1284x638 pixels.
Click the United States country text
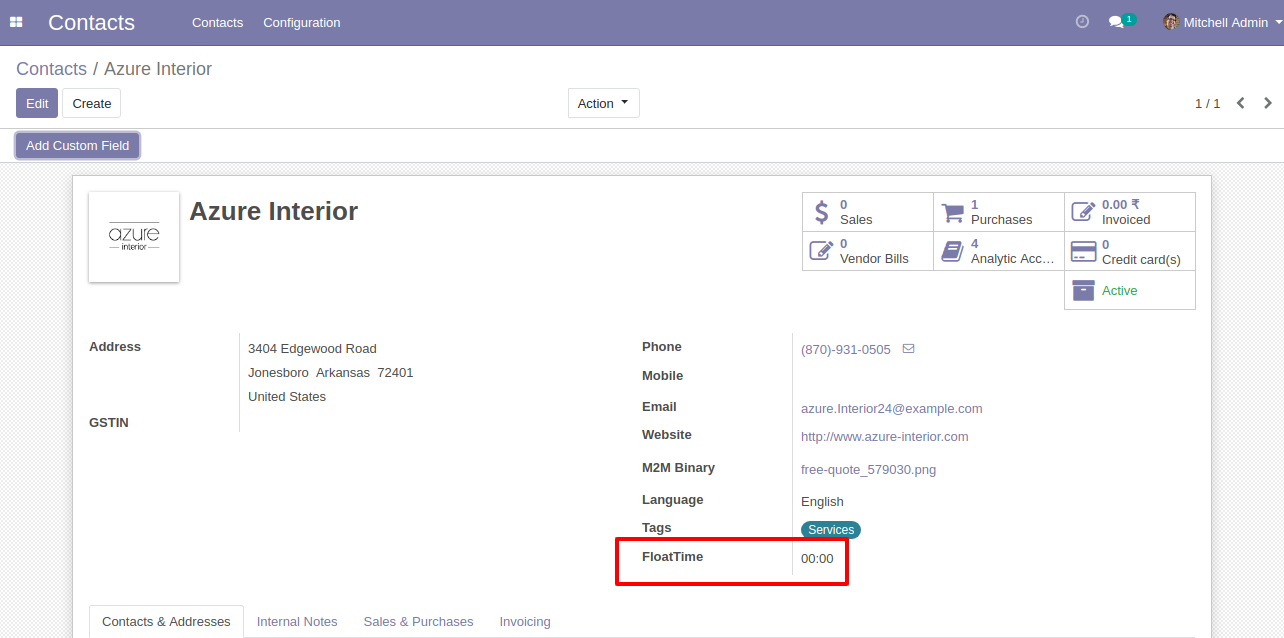[287, 396]
